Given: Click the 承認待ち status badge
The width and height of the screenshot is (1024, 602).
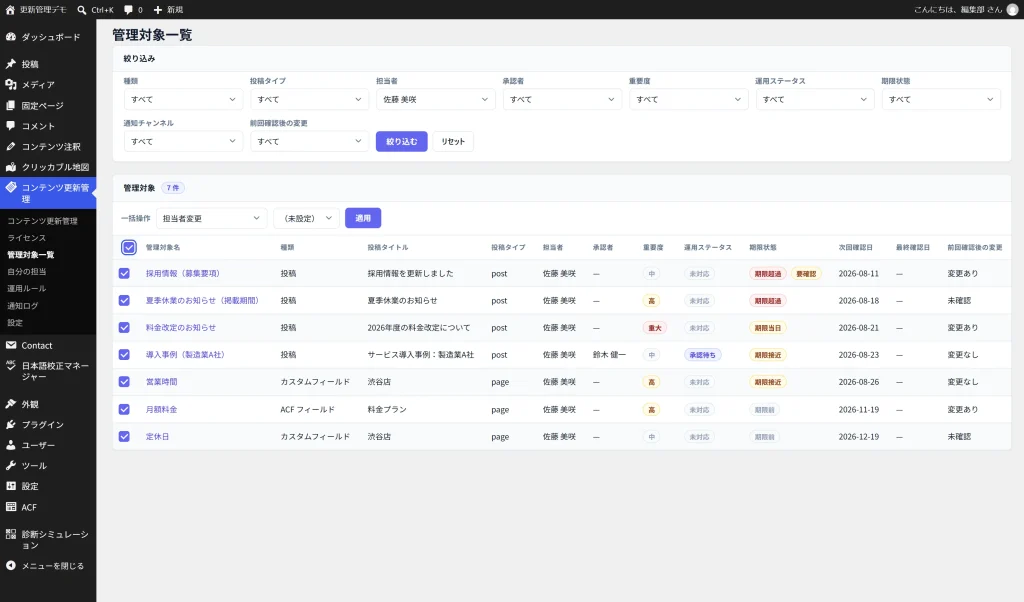Looking at the screenshot, I should [703, 355].
